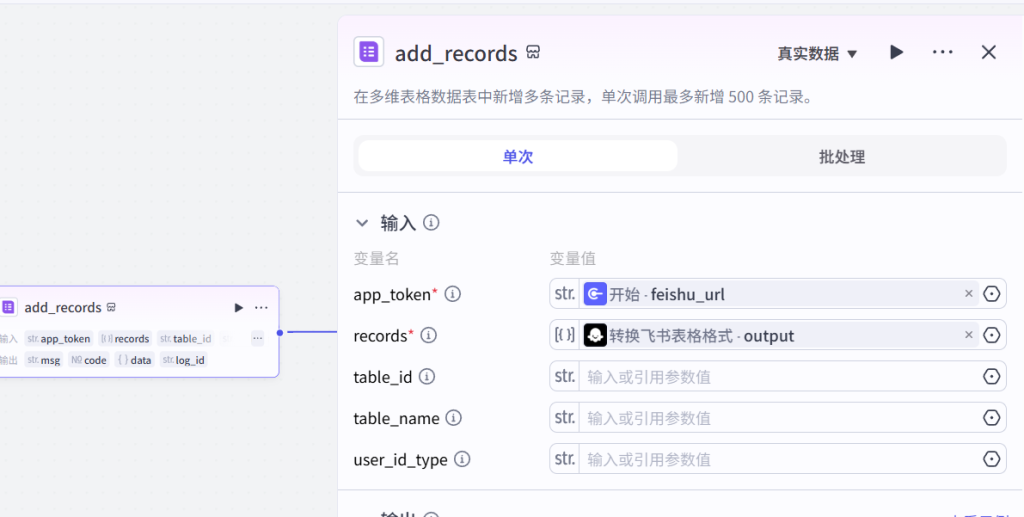Switch to the 单次 tab

pos(517,156)
